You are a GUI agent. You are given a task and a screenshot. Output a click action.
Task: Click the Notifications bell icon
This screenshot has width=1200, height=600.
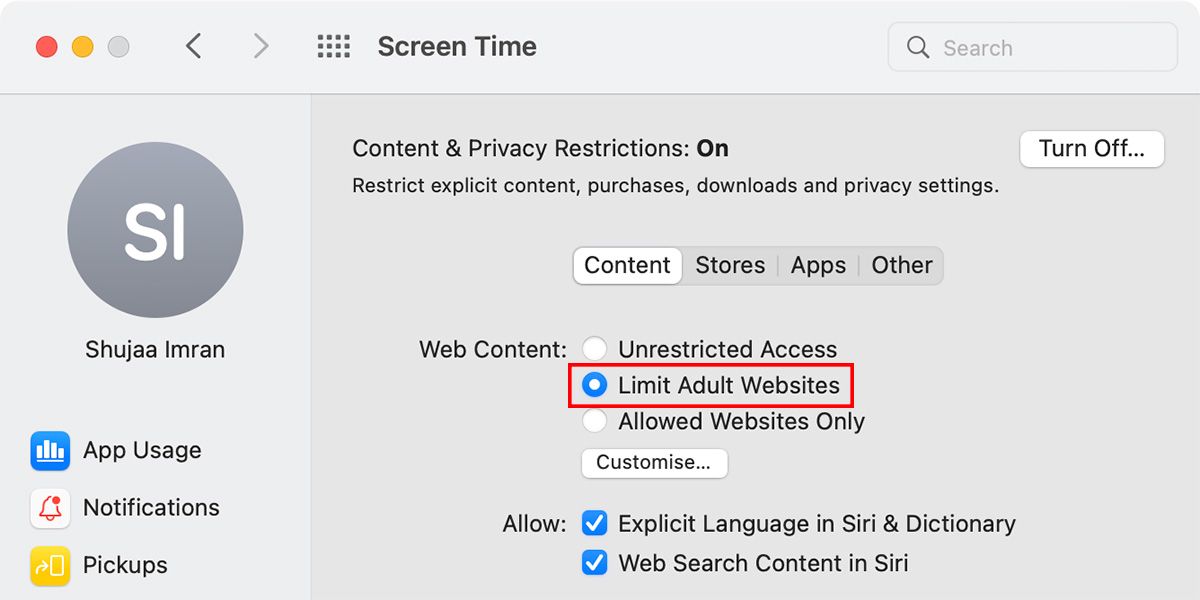tap(50, 508)
